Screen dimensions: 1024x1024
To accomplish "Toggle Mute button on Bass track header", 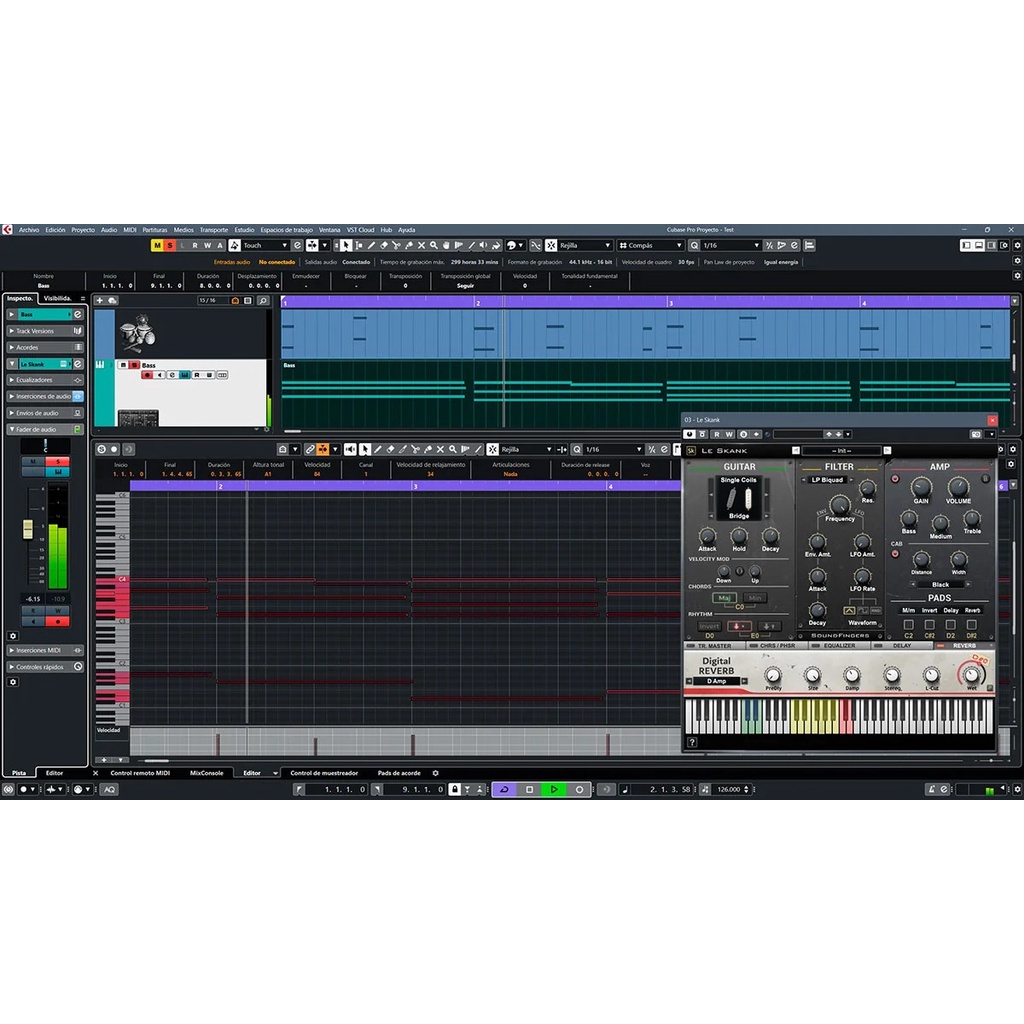I will 123,365.
